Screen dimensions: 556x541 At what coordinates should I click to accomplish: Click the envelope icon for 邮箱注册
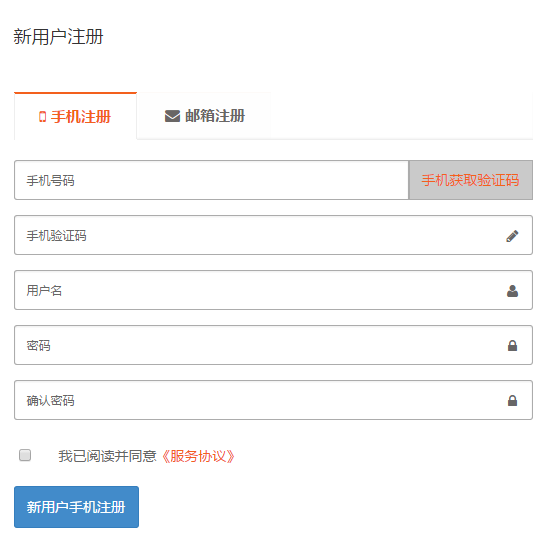[x=172, y=116]
